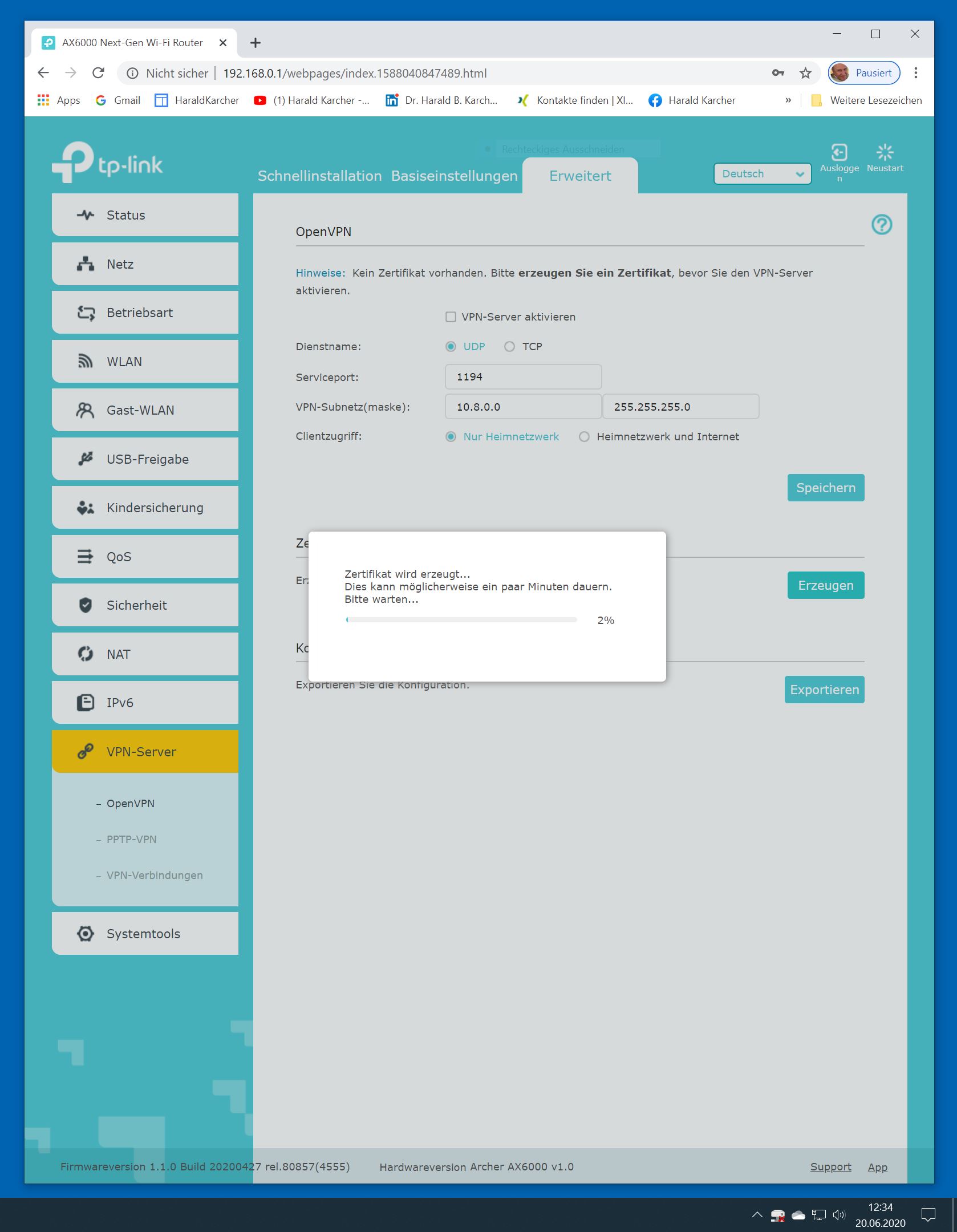Select TCP as service type

[x=509, y=347]
